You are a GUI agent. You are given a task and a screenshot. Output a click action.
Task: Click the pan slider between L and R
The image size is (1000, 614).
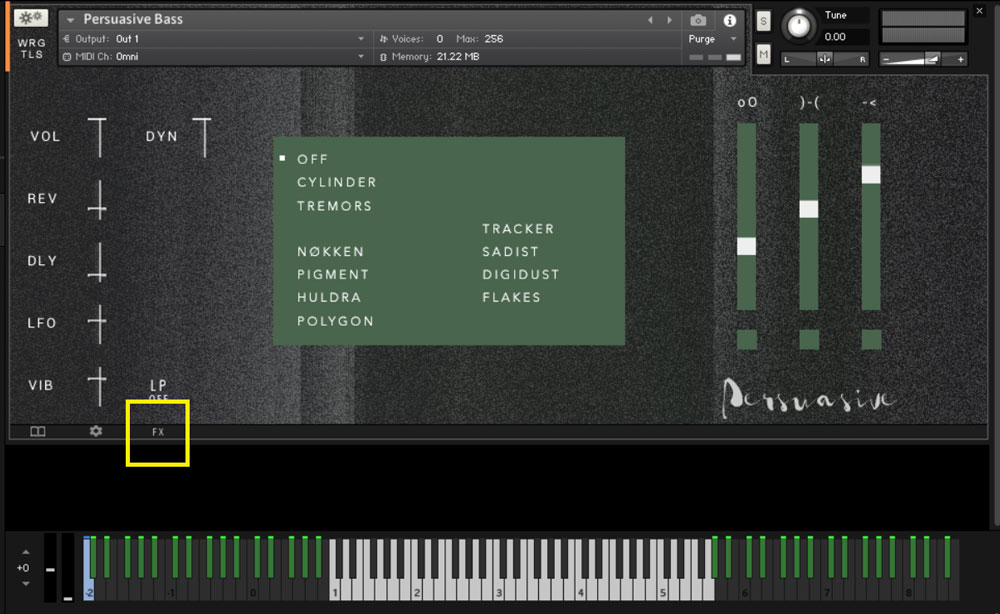825,59
